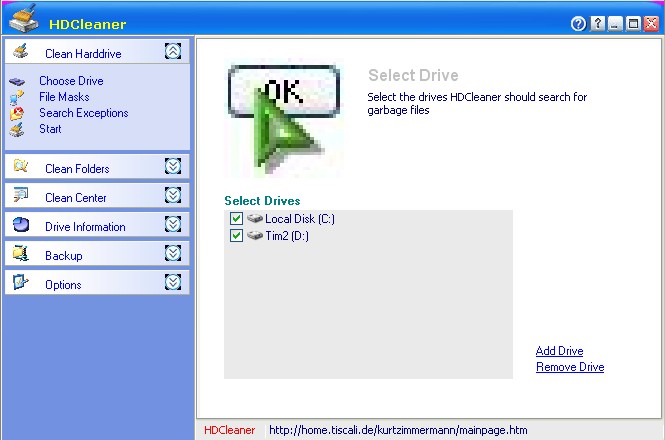Click the Backup icon
This screenshot has height=440, width=665.
(x=20, y=253)
